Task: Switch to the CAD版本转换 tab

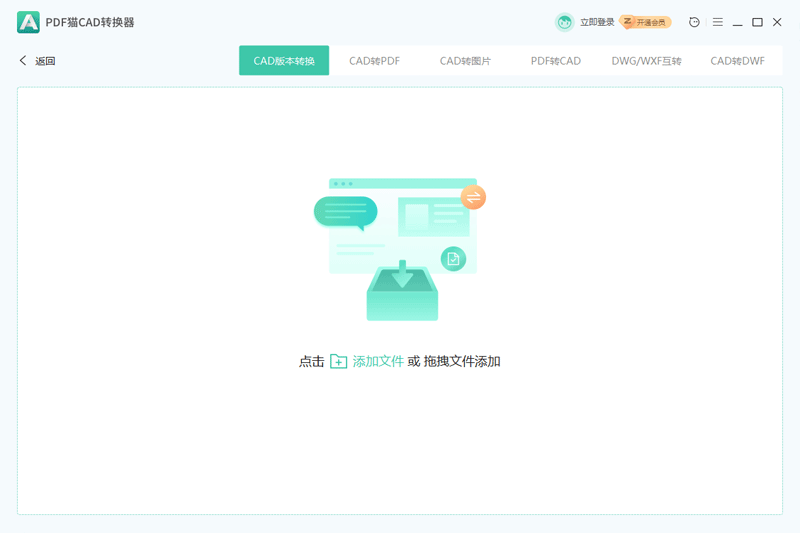Action: pyautogui.click(x=284, y=61)
